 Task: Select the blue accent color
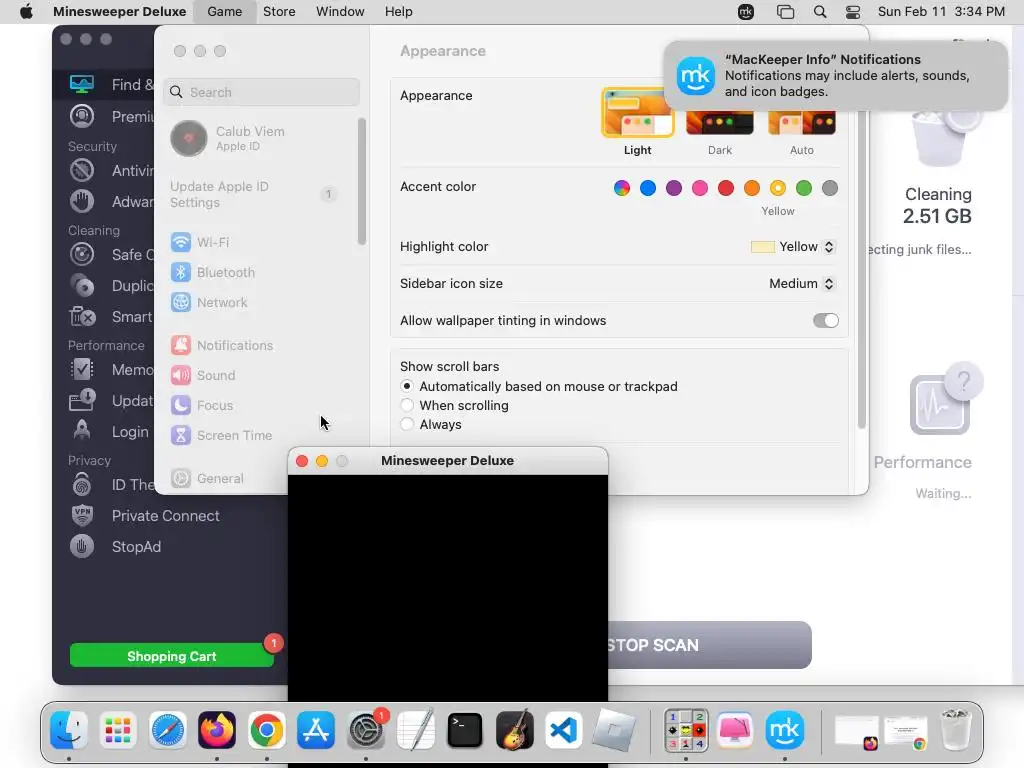click(x=648, y=188)
